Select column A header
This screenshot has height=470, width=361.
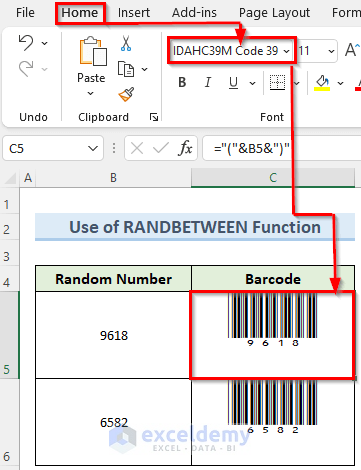coord(28,178)
